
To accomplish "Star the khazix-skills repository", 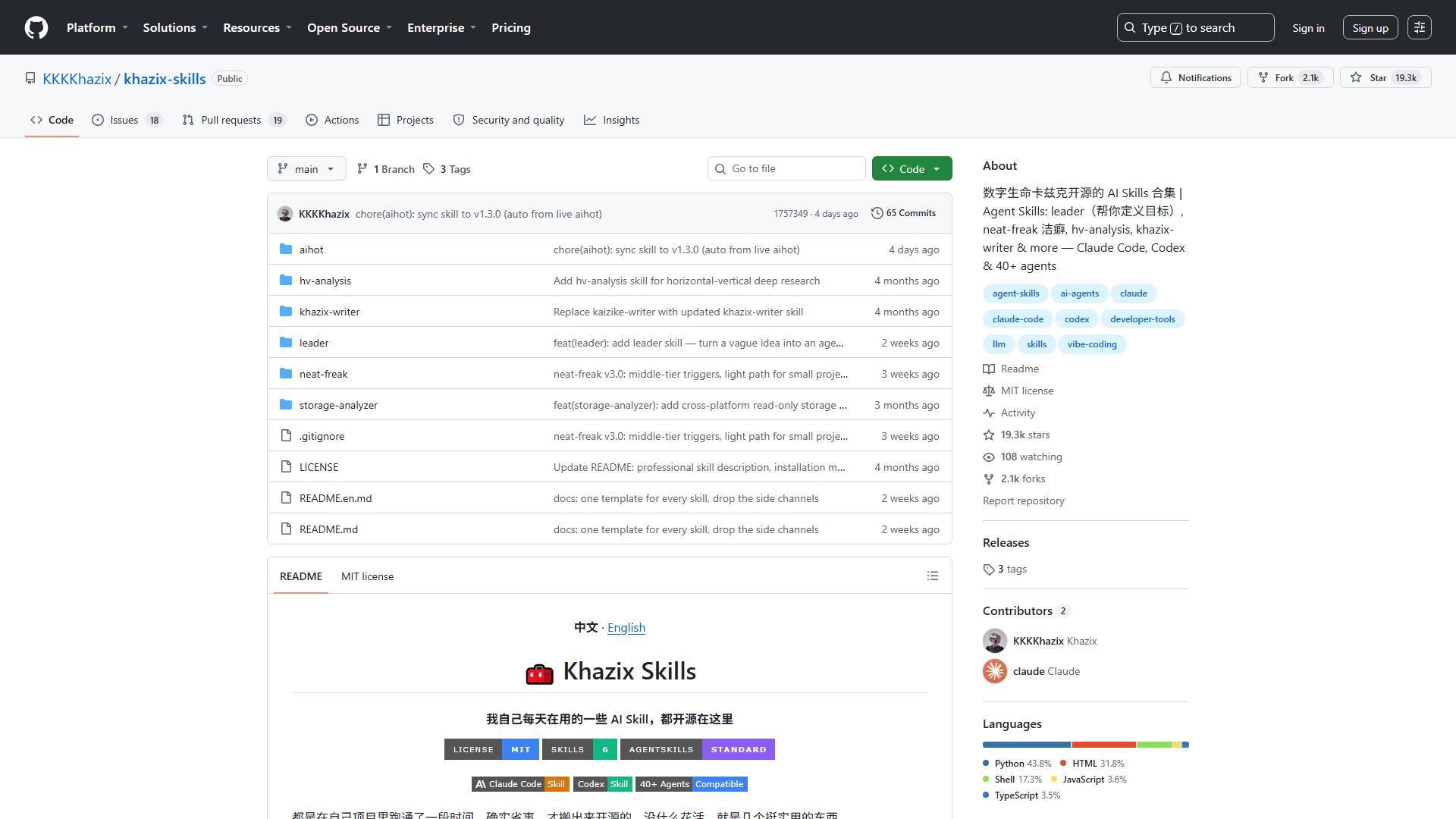I will pos(1385,77).
